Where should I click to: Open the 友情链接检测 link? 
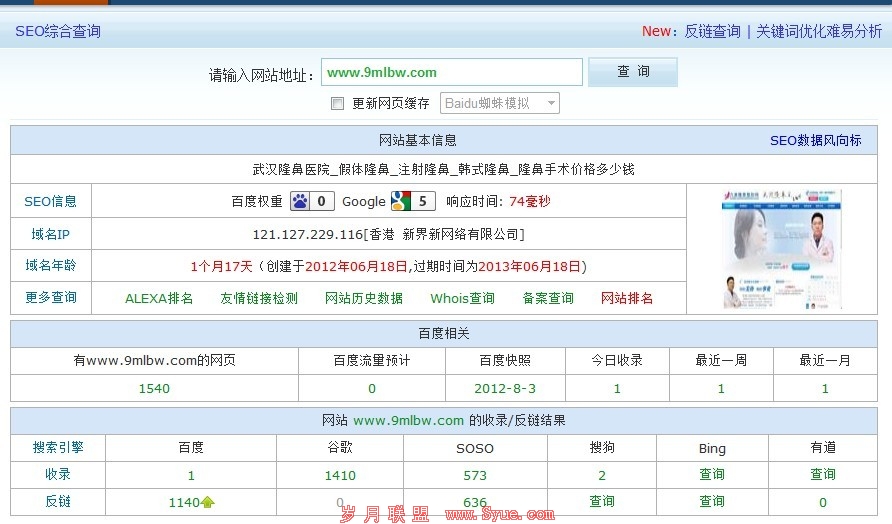coord(259,298)
